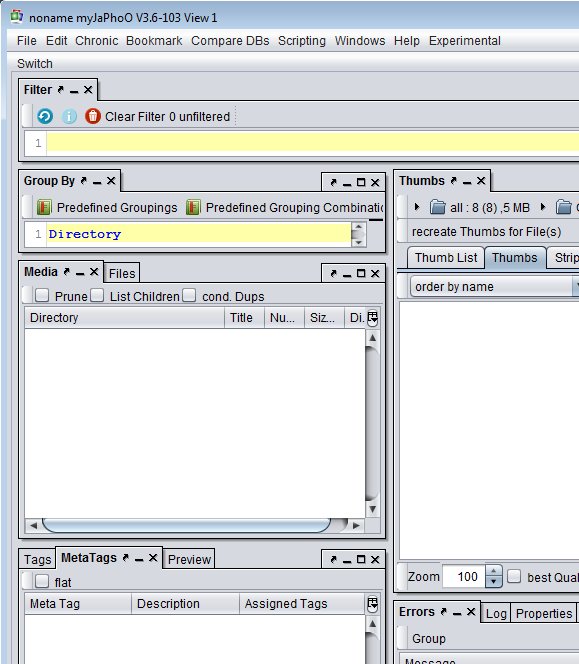The image size is (579, 664).
Task: Switch to the Tags tab
Action: [x=37, y=559]
